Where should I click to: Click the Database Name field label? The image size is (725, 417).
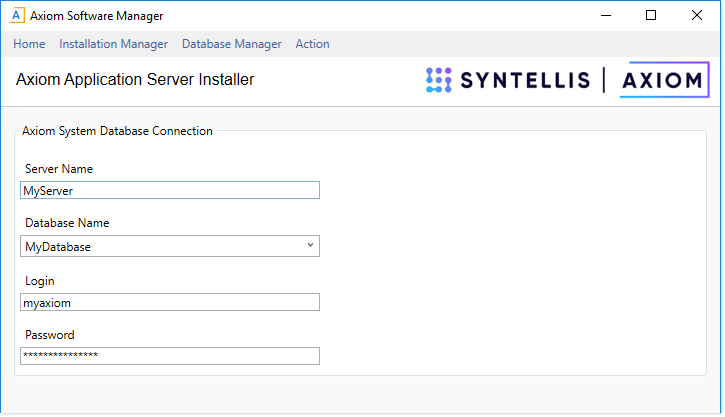[x=67, y=223]
